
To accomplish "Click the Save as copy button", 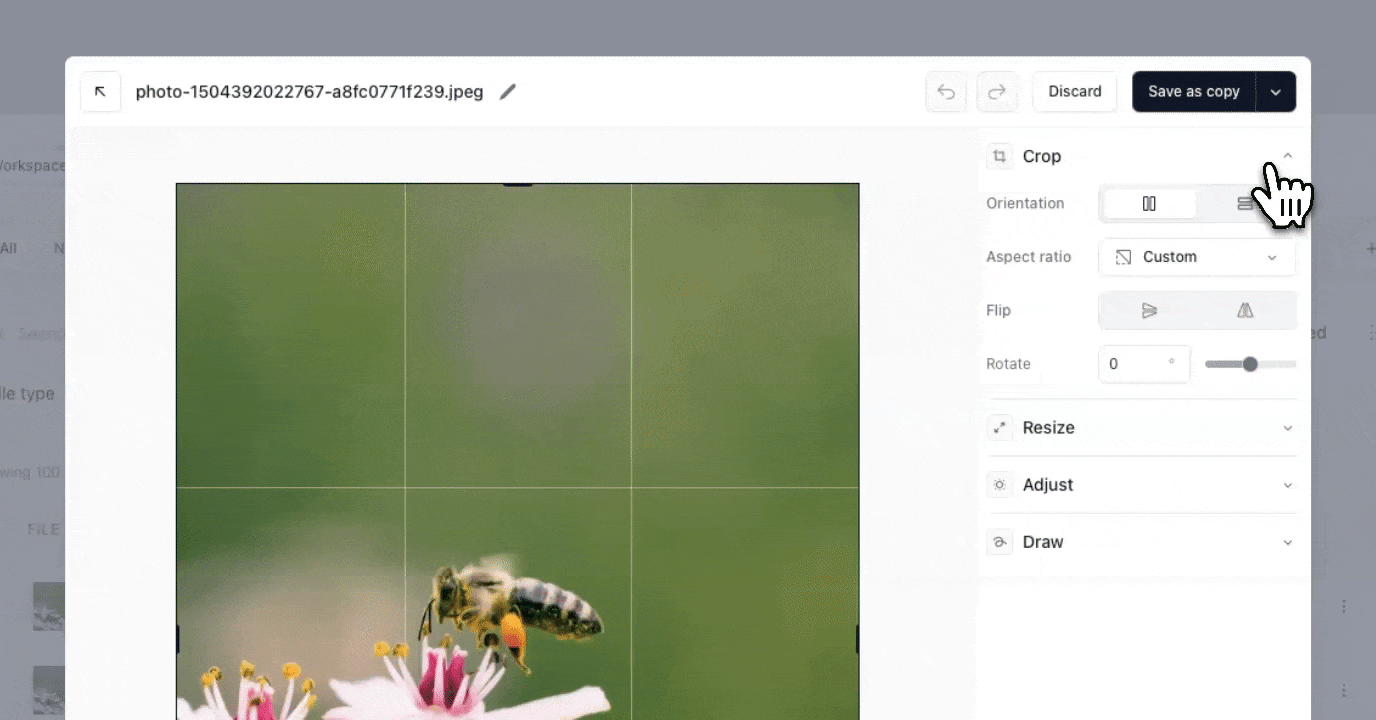I will 1193,91.
